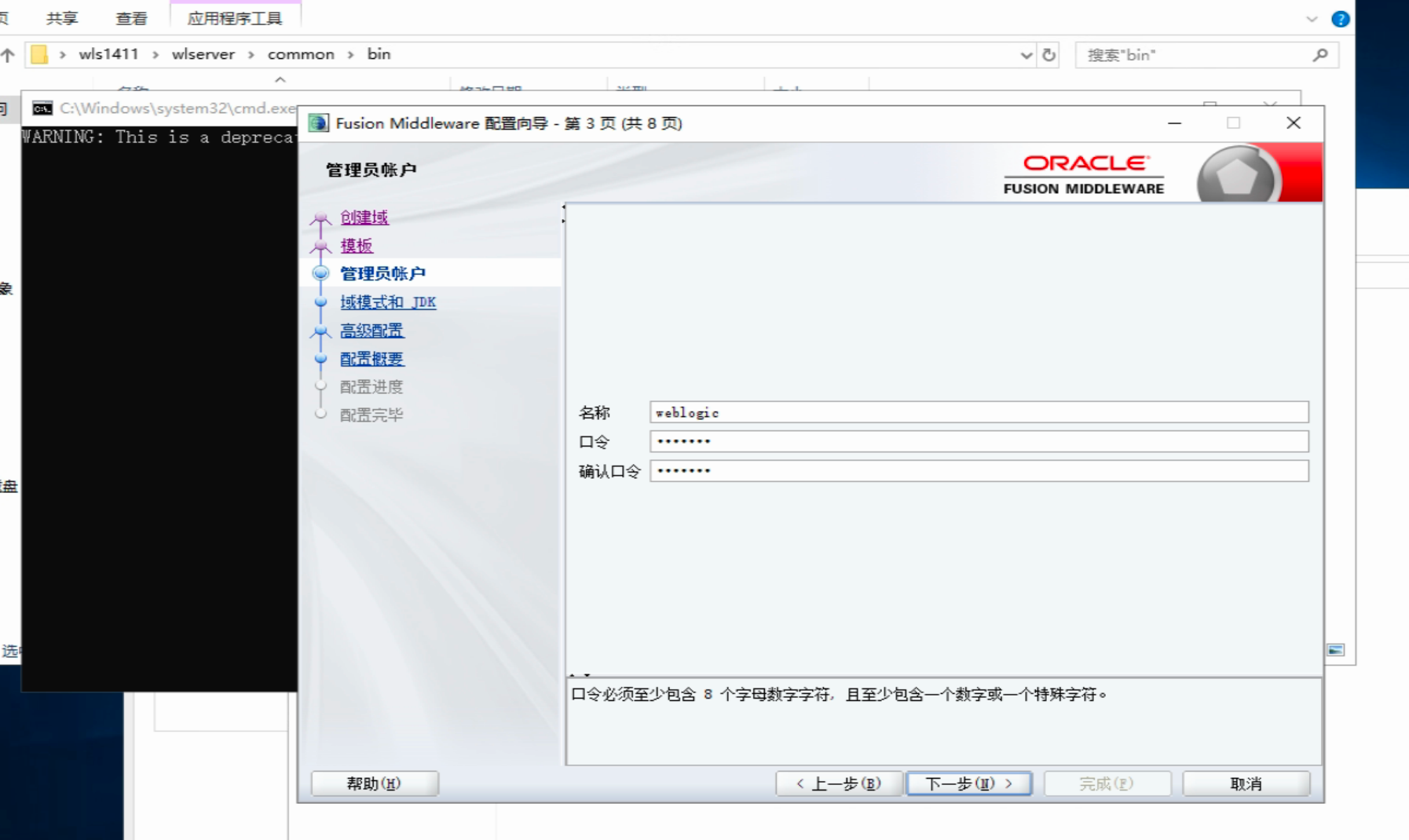Expand the address bar history dropdown
Screen dimensions: 1409x840
(x=1026, y=55)
